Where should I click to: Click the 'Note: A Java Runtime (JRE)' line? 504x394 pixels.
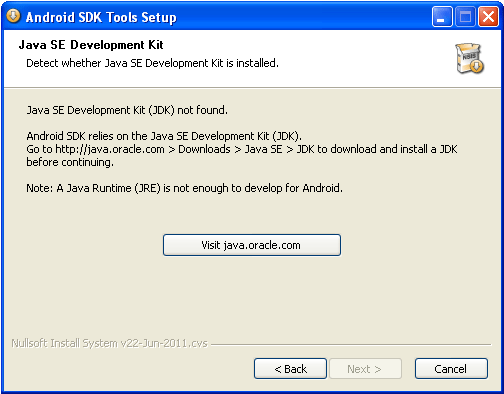[184, 188]
